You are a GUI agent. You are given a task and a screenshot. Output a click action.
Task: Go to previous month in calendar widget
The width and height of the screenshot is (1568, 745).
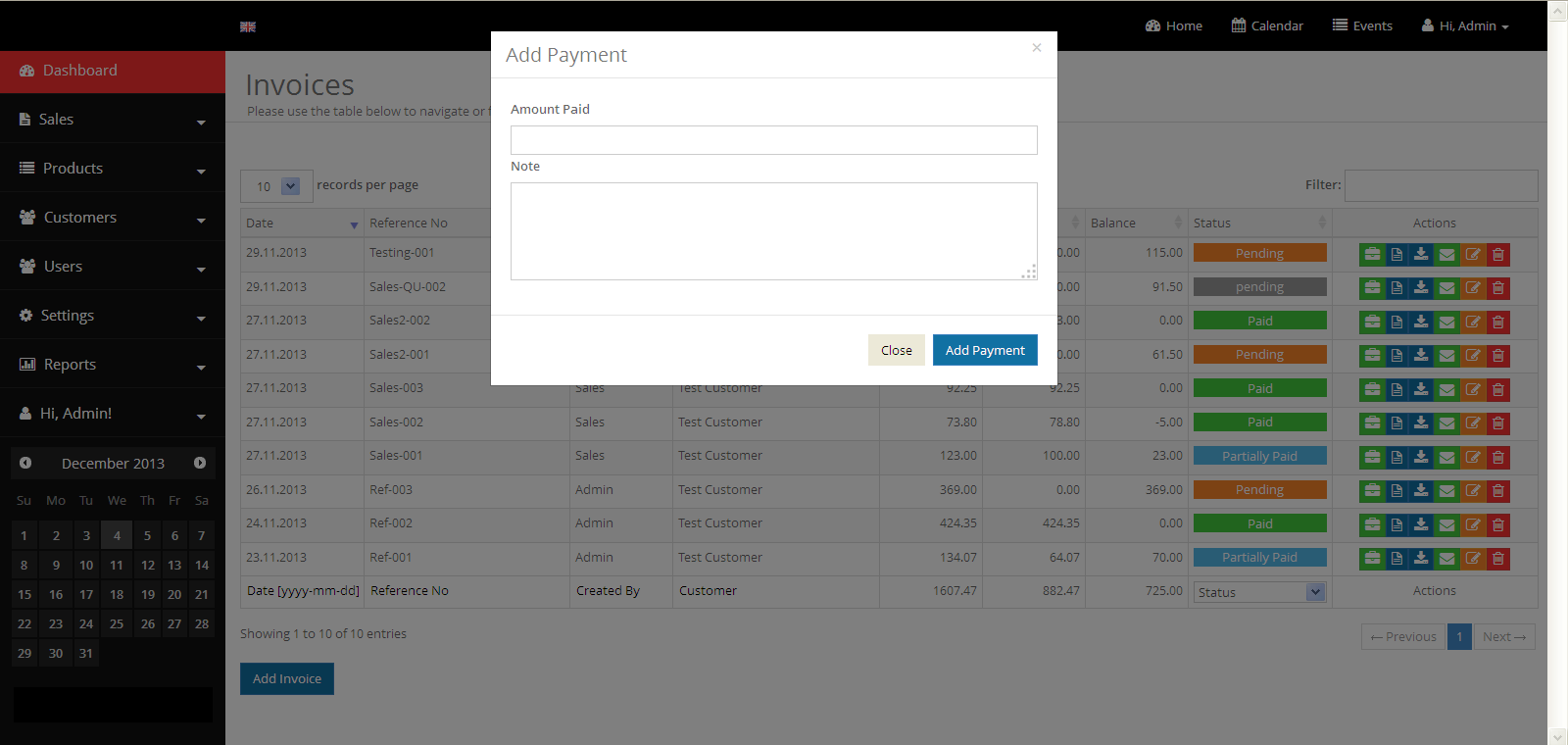(25, 463)
